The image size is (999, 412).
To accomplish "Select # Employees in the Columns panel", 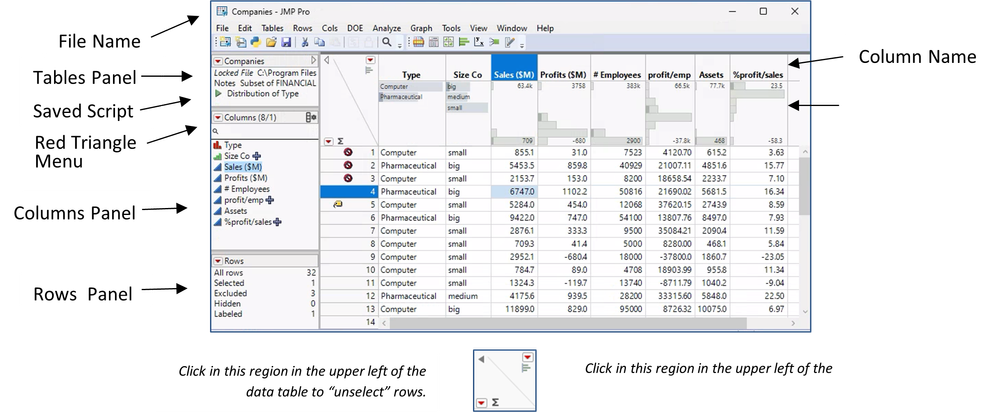I will pos(247,188).
